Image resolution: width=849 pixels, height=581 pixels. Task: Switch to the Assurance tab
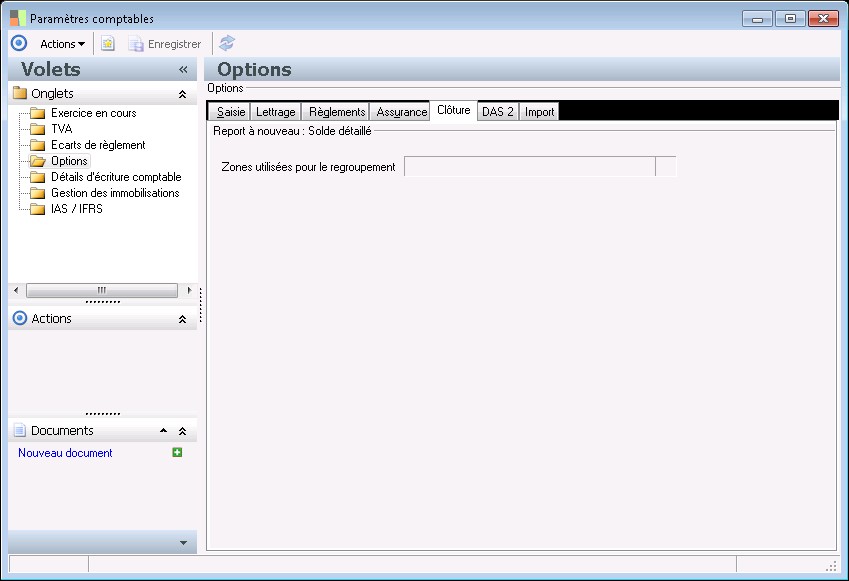tap(401, 112)
